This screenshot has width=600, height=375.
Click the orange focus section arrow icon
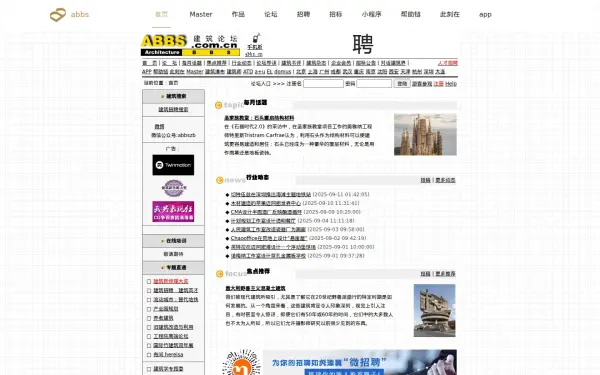[x=220, y=274]
